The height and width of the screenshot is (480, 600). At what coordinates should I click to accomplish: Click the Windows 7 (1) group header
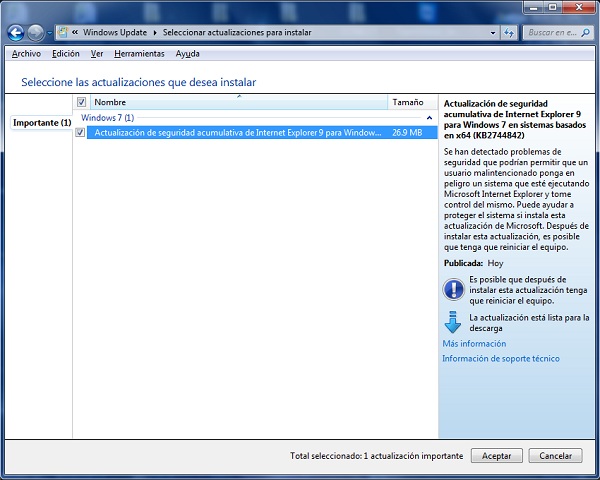pyautogui.click(x=108, y=118)
